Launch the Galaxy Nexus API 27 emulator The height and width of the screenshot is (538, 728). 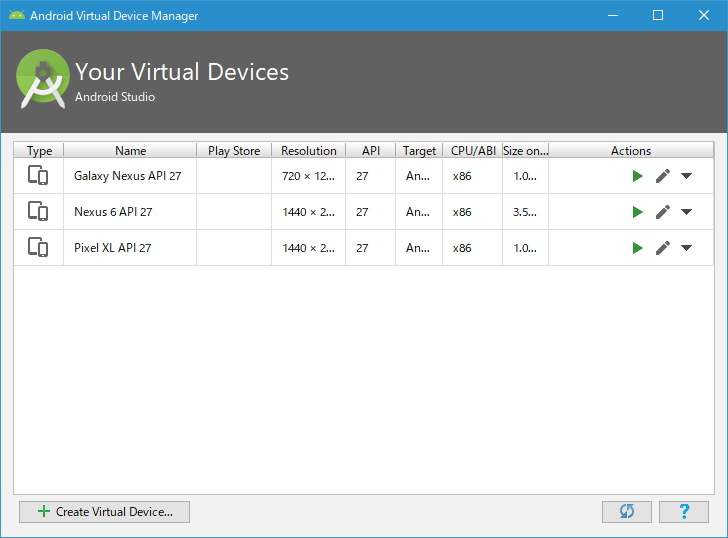(637, 176)
